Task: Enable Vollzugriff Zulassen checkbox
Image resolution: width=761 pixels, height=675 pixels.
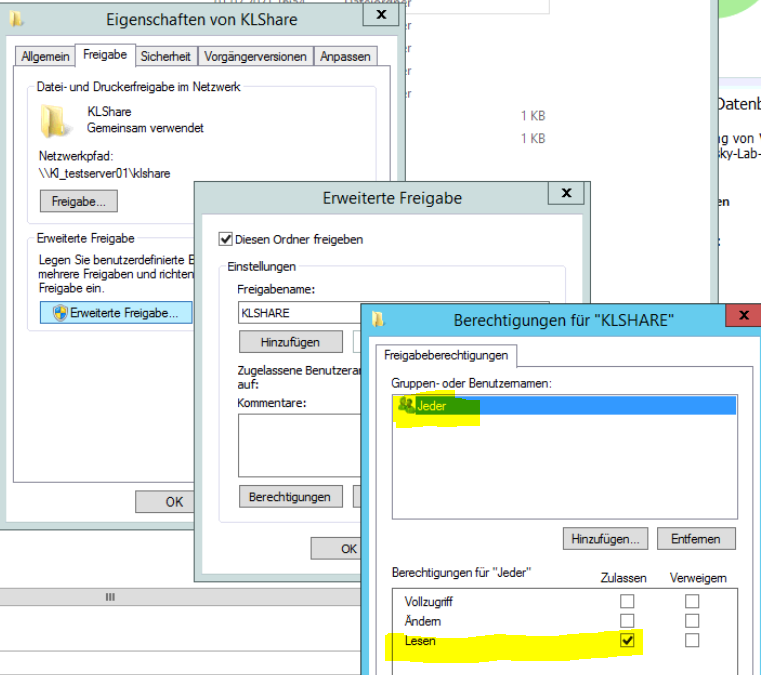Action: click(x=627, y=602)
